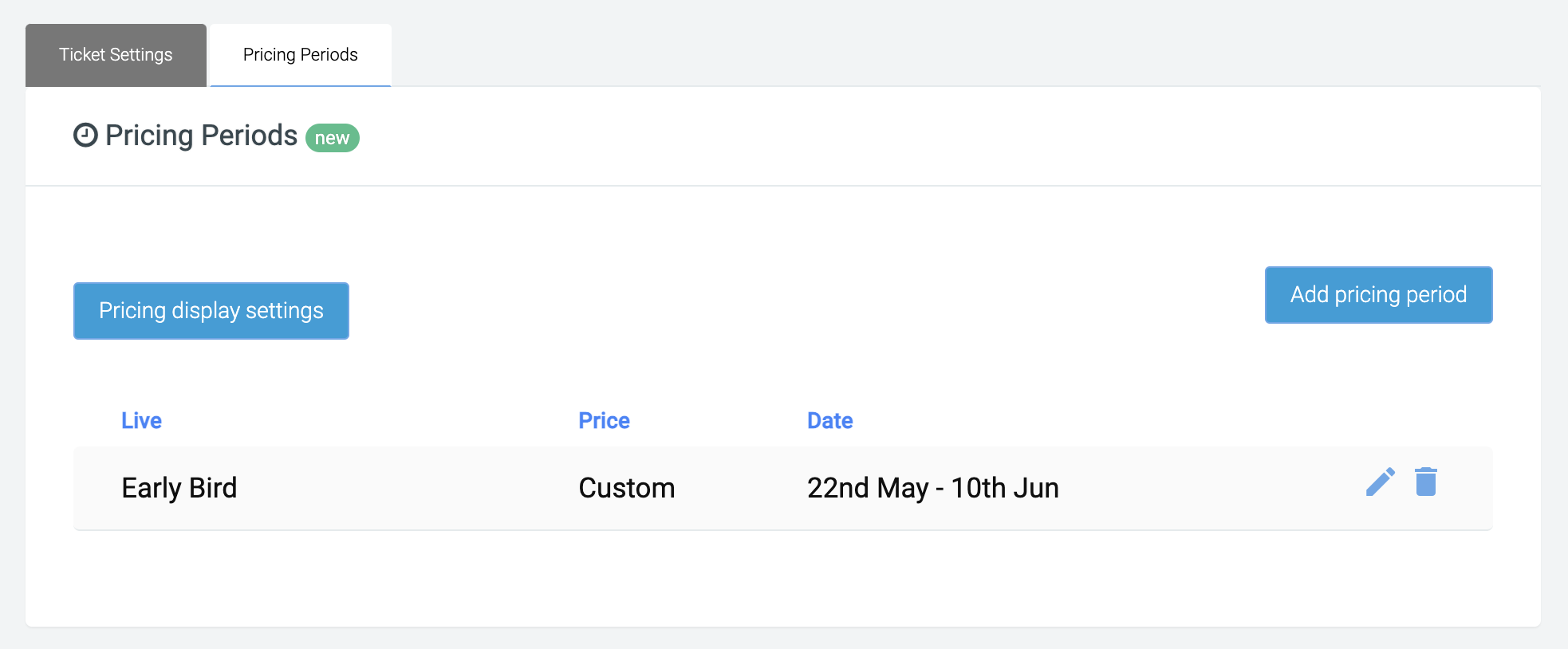Click the 22nd May - 10th Jun date range
The width and height of the screenshot is (1568, 649).
933,488
